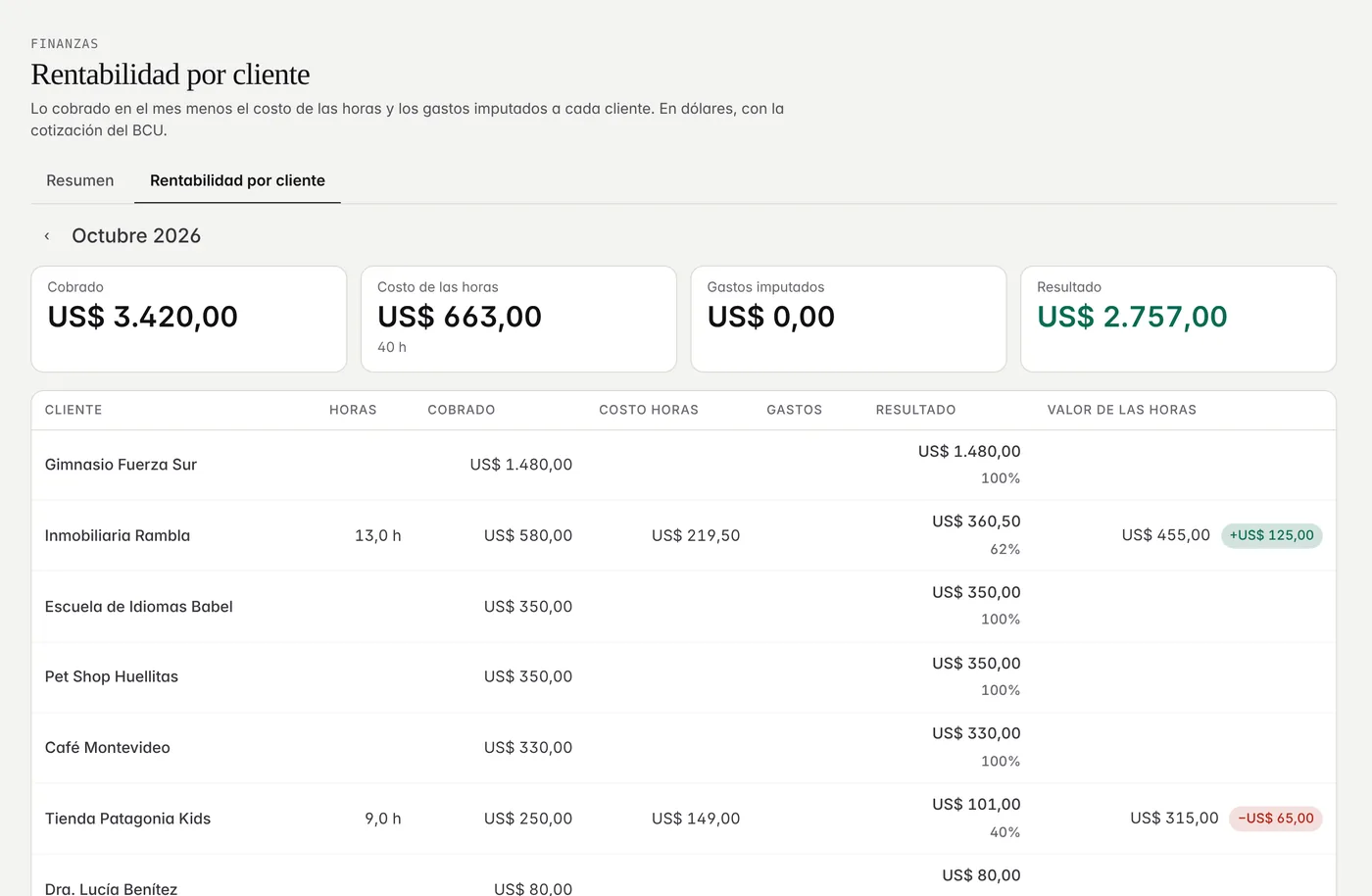Click the −US$ 65,00 red badge
1372x896 pixels.
[1276, 819]
